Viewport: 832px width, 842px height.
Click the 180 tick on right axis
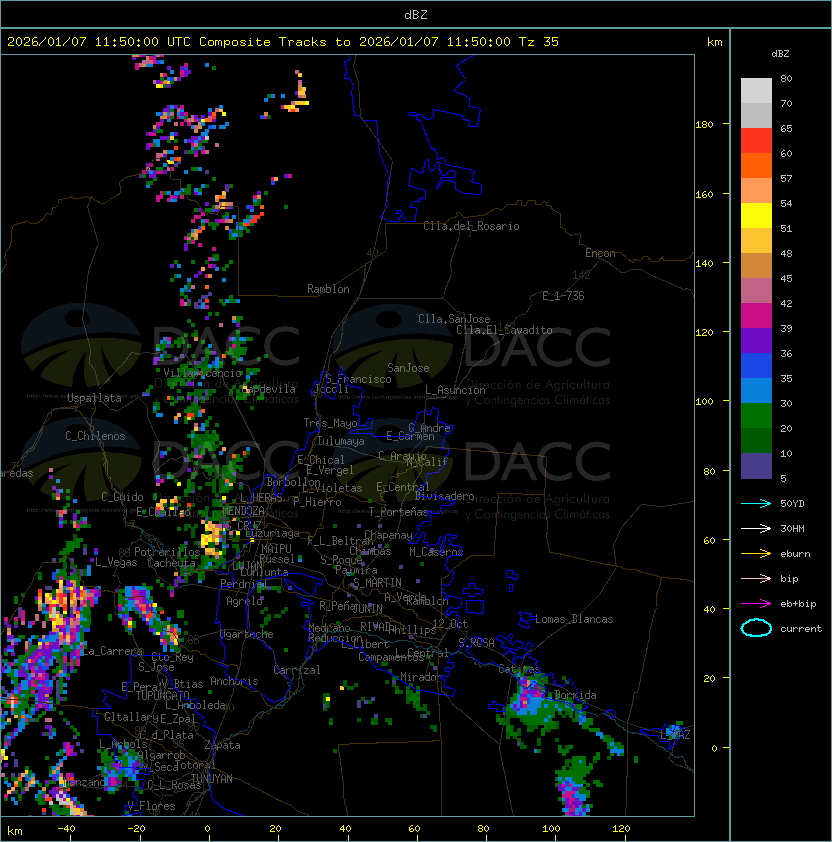704,125
